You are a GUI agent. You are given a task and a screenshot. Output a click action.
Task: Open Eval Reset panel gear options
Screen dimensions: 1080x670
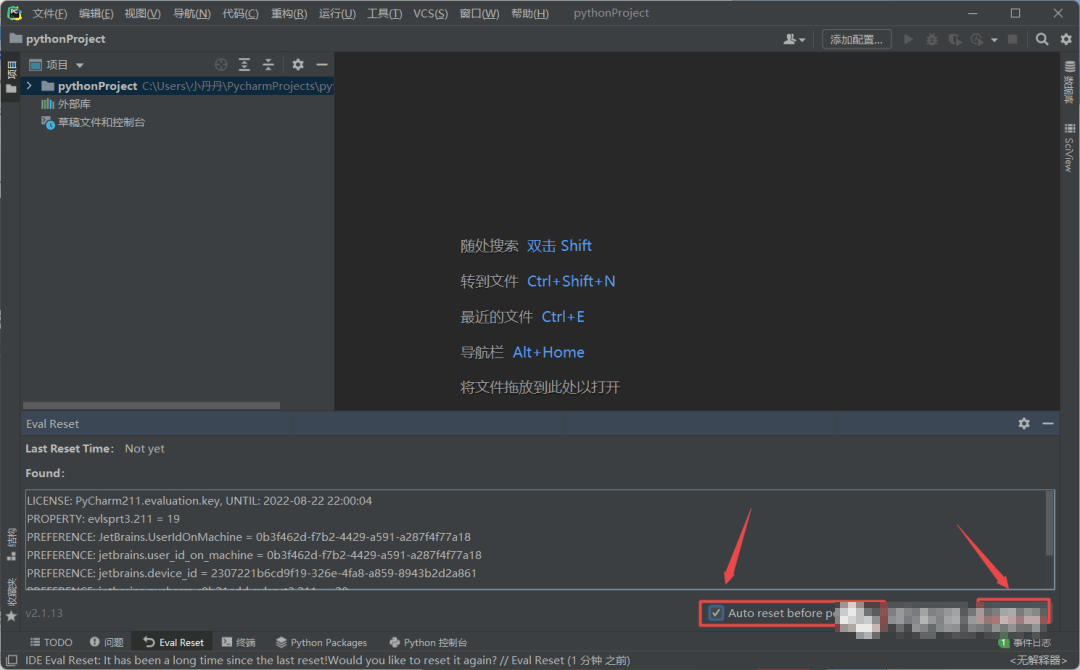pyautogui.click(x=1024, y=424)
